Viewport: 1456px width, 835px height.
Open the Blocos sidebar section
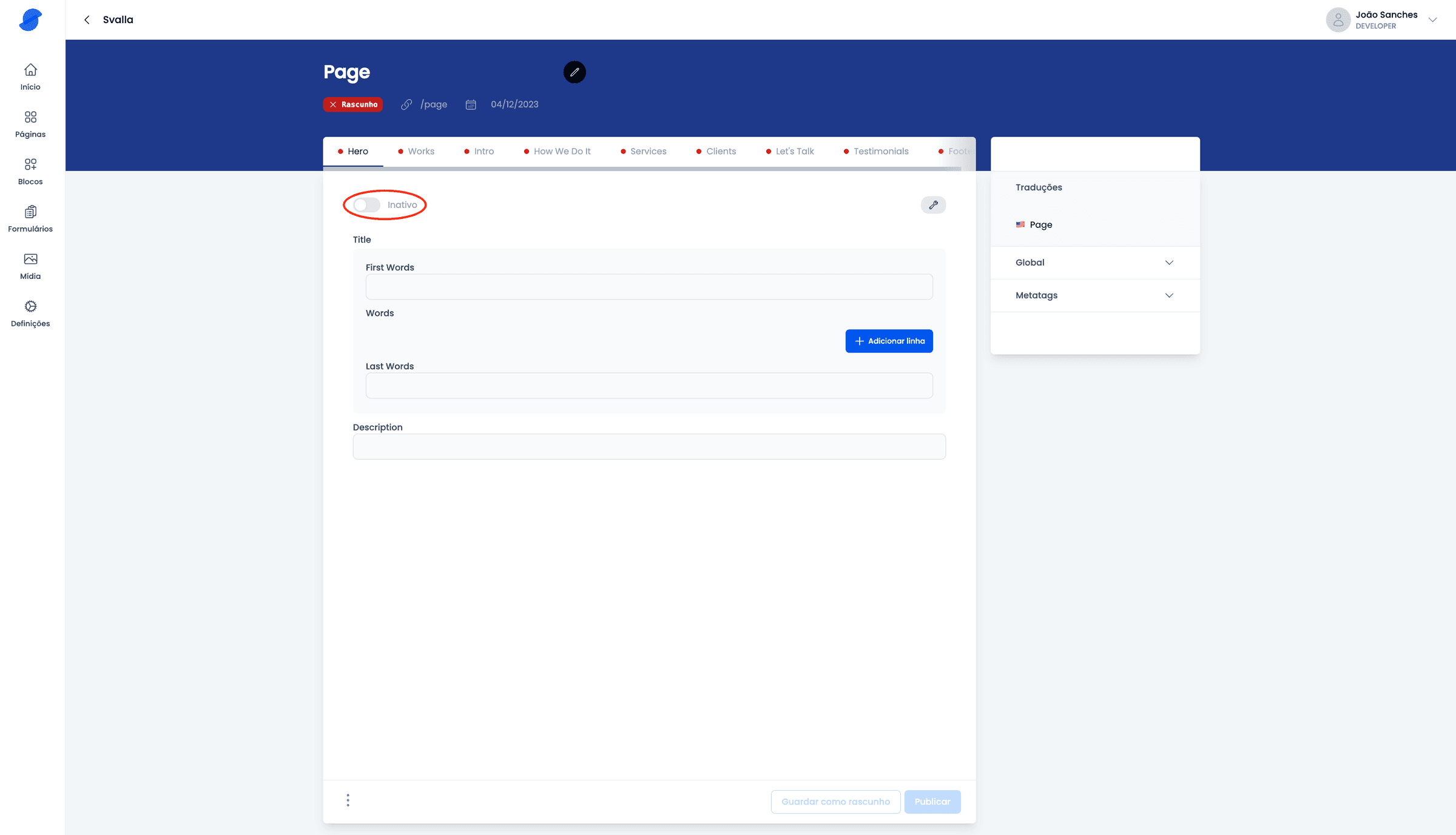point(30,171)
